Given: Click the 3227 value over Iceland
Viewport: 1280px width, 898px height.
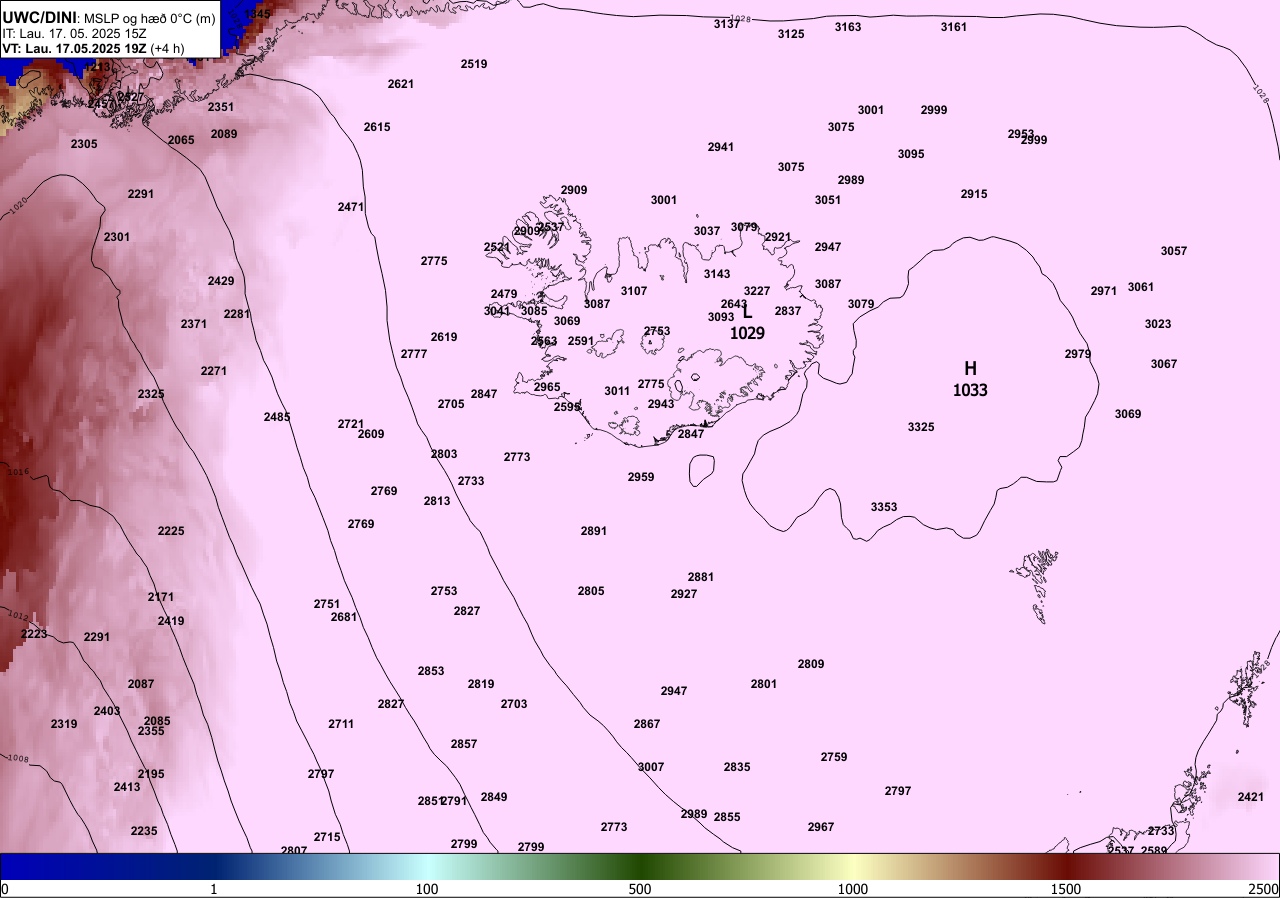Looking at the screenshot, I should point(757,291).
